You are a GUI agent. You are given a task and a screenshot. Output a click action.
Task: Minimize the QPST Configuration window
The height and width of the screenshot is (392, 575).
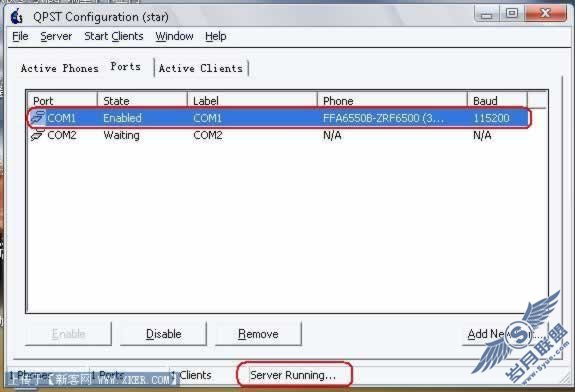tap(487, 14)
